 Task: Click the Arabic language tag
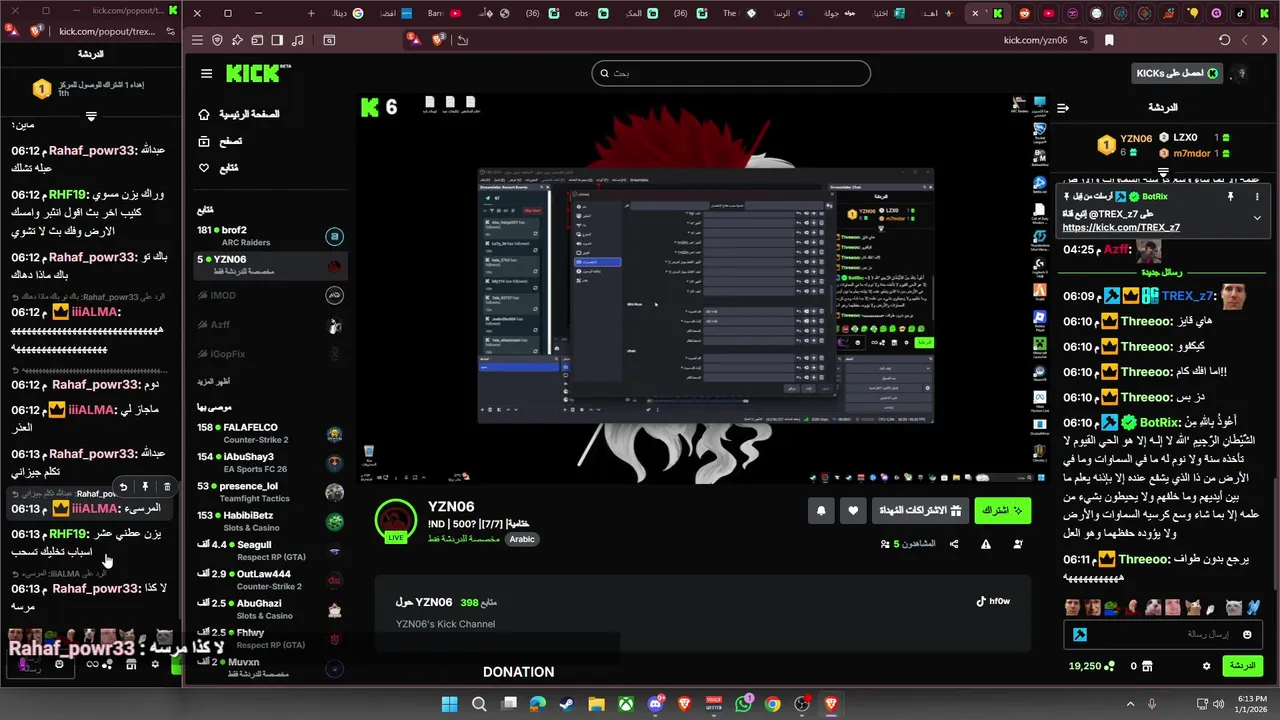tap(522, 539)
